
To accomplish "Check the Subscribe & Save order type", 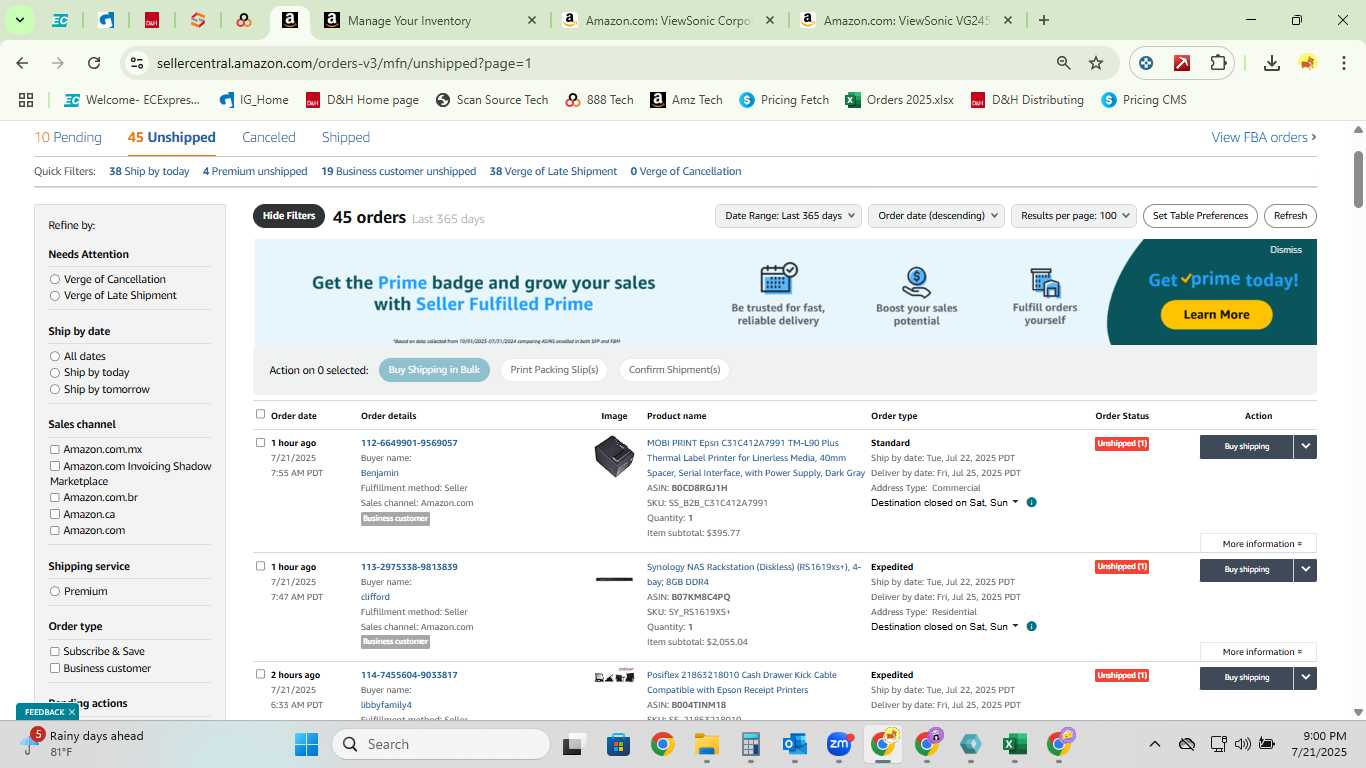I will [x=55, y=652].
